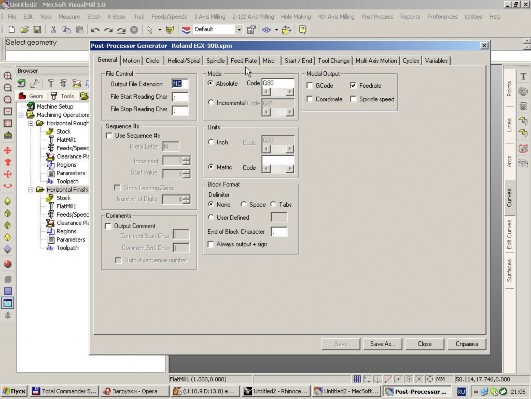Switch to the Motion tab
Image resolution: width=531 pixels, height=399 pixels.
point(131,61)
